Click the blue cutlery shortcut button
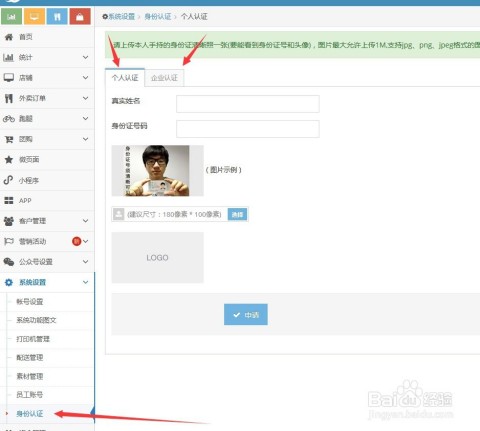 point(57,16)
